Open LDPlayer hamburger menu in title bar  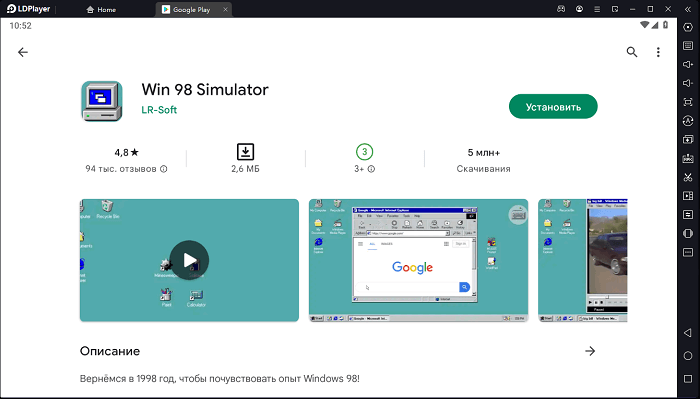point(597,9)
